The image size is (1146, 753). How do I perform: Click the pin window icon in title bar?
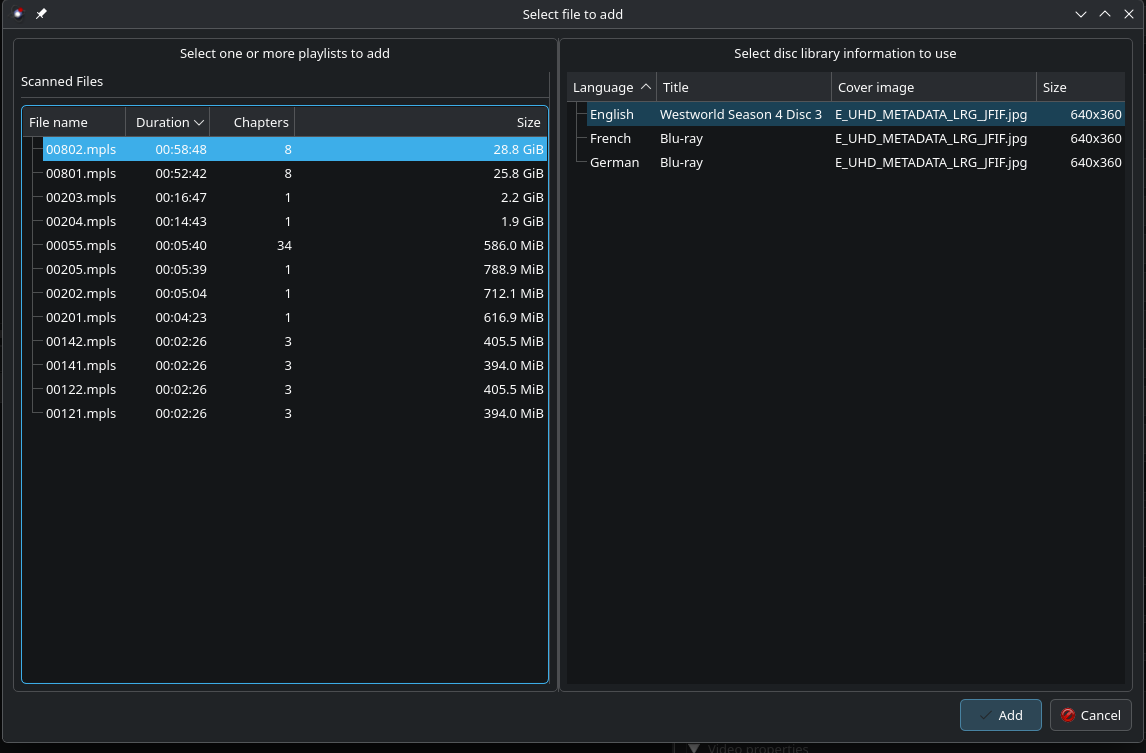pyautogui.click(x=41, y=14)
